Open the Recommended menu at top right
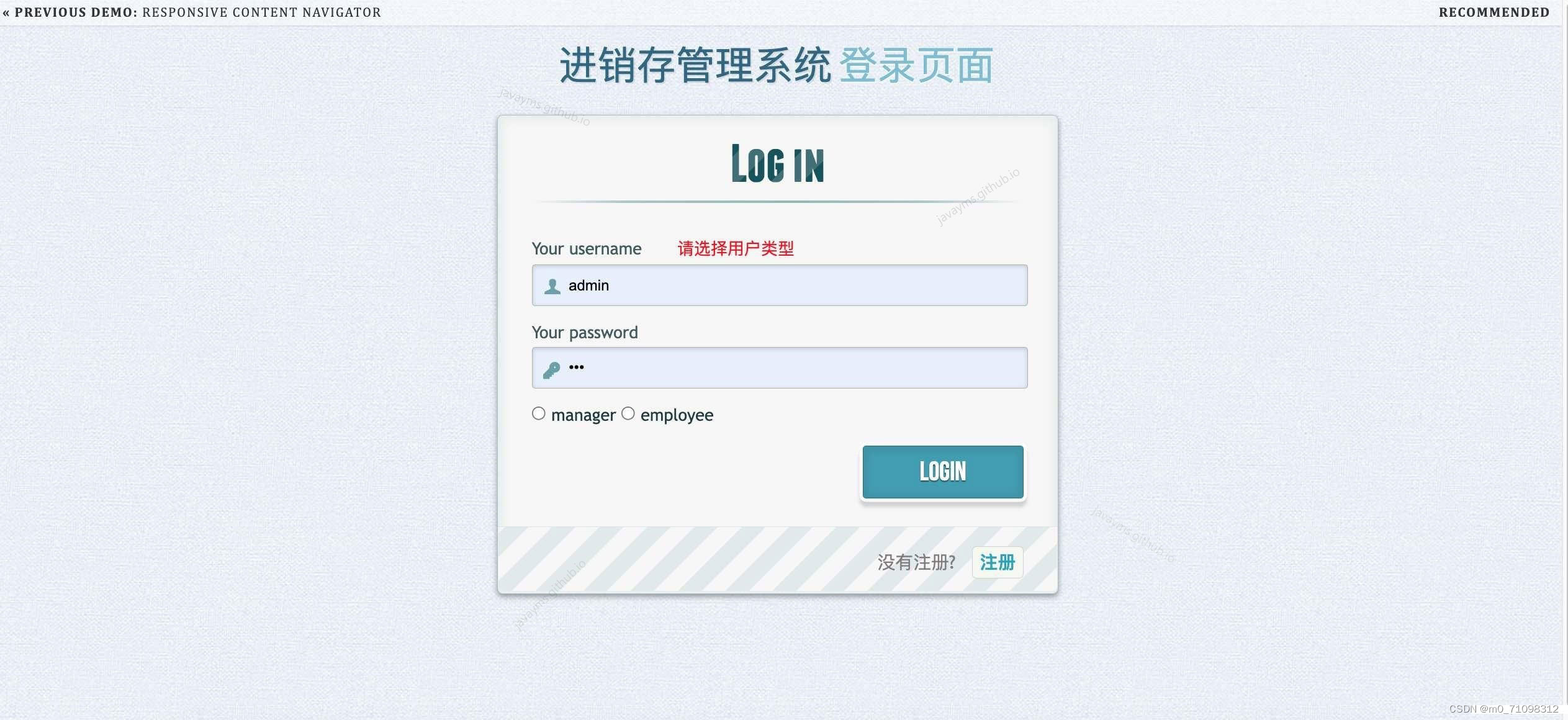Image resolution: width=1568 pixels, height=720 pixels. coord(1494,12)
